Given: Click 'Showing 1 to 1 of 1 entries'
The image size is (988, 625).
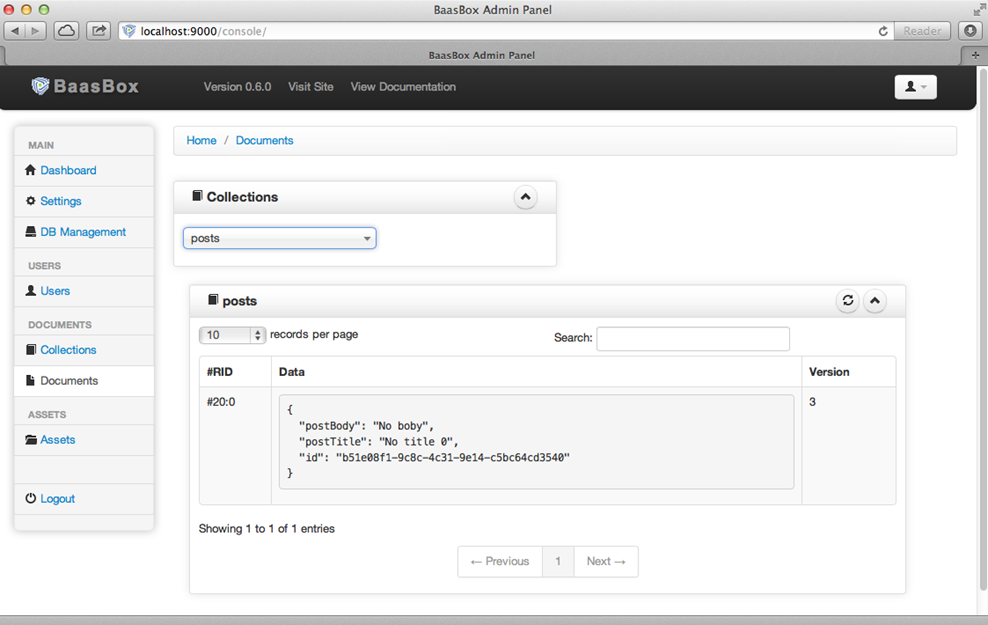Looking at the screenshot, I should [267, 529].
